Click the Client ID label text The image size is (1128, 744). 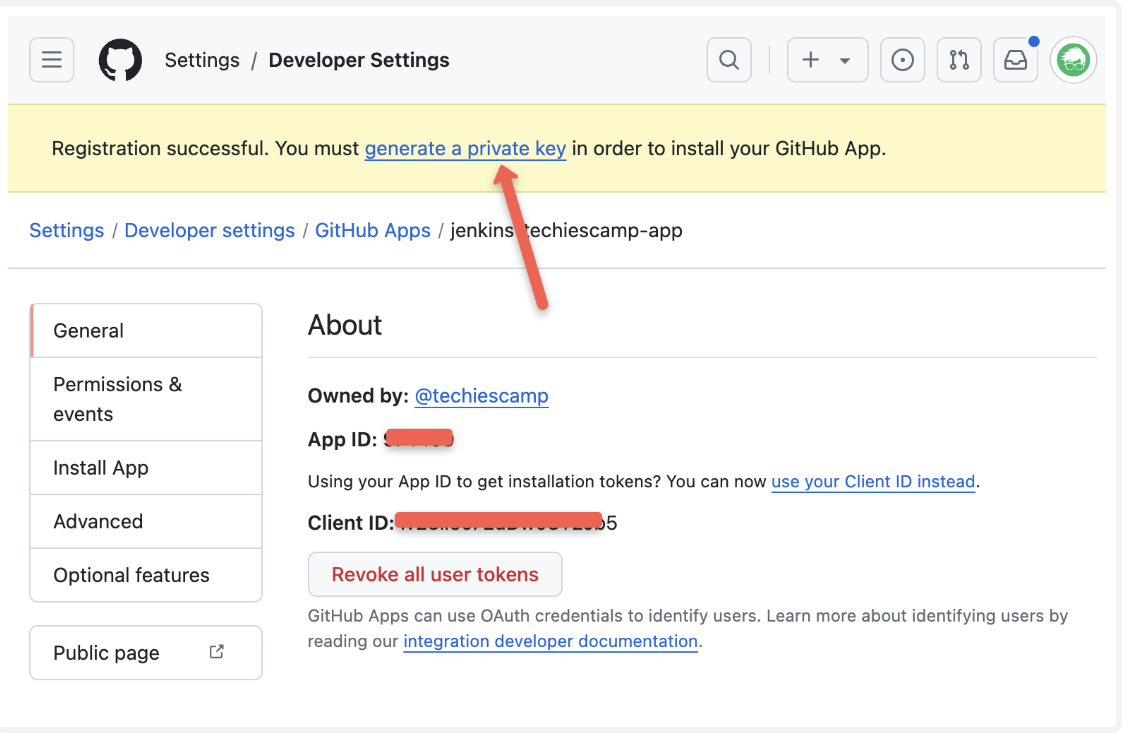[351, 522]
